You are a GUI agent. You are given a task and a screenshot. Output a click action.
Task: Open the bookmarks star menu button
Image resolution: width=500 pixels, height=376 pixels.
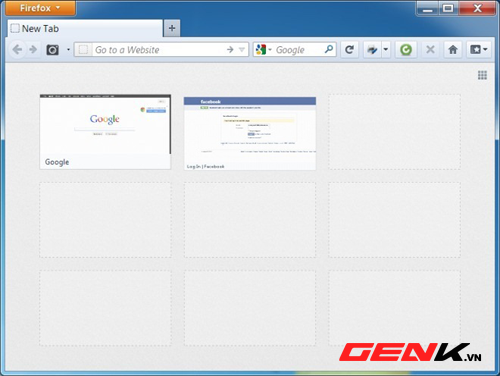point(479,50)
